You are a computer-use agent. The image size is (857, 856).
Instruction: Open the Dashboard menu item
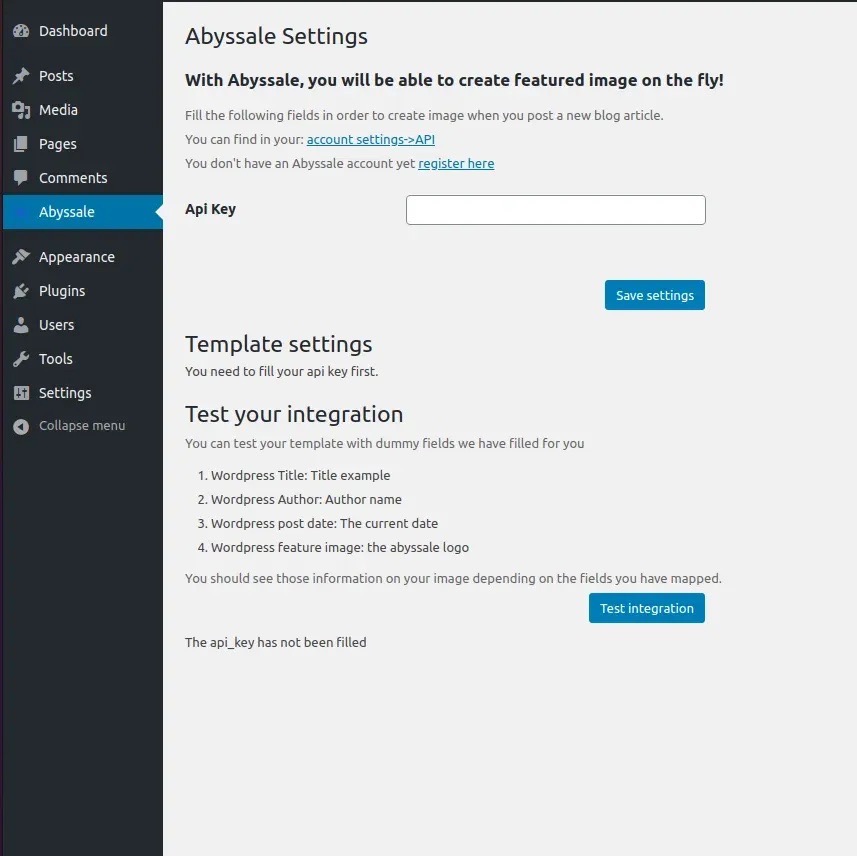point(83,31)
